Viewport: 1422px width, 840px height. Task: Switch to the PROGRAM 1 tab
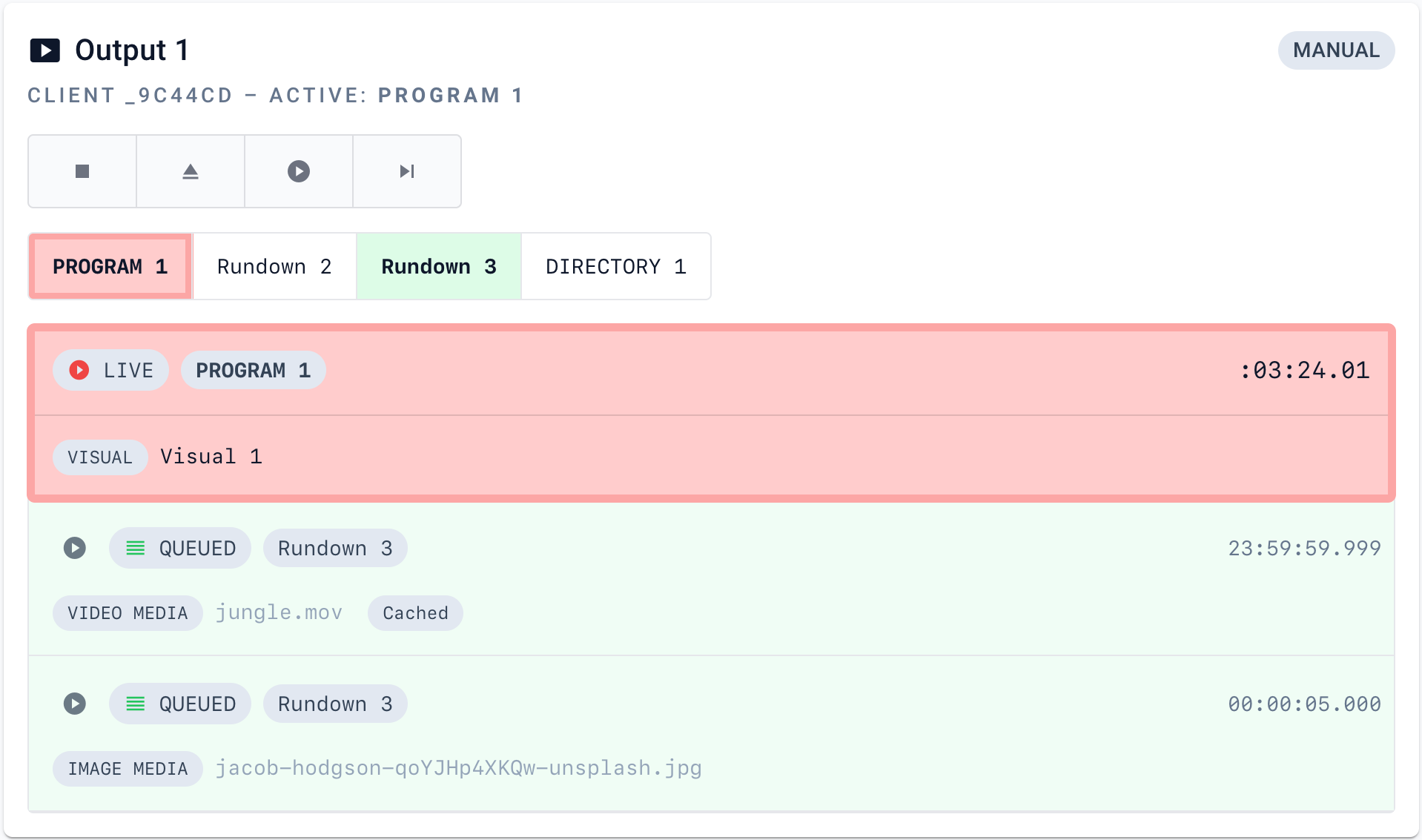tap(110, 266)
